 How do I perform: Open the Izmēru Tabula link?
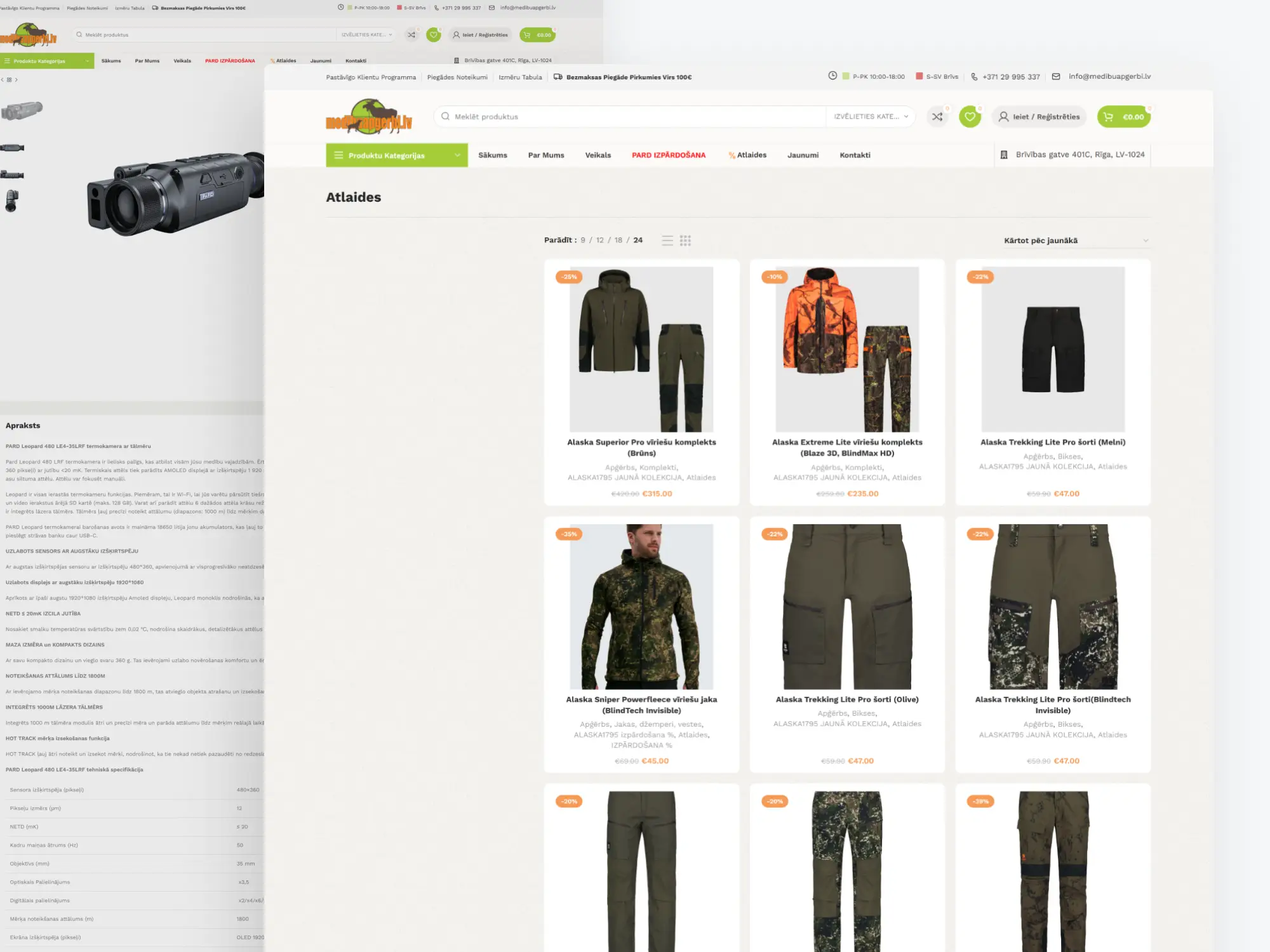(x=520, y=76)
